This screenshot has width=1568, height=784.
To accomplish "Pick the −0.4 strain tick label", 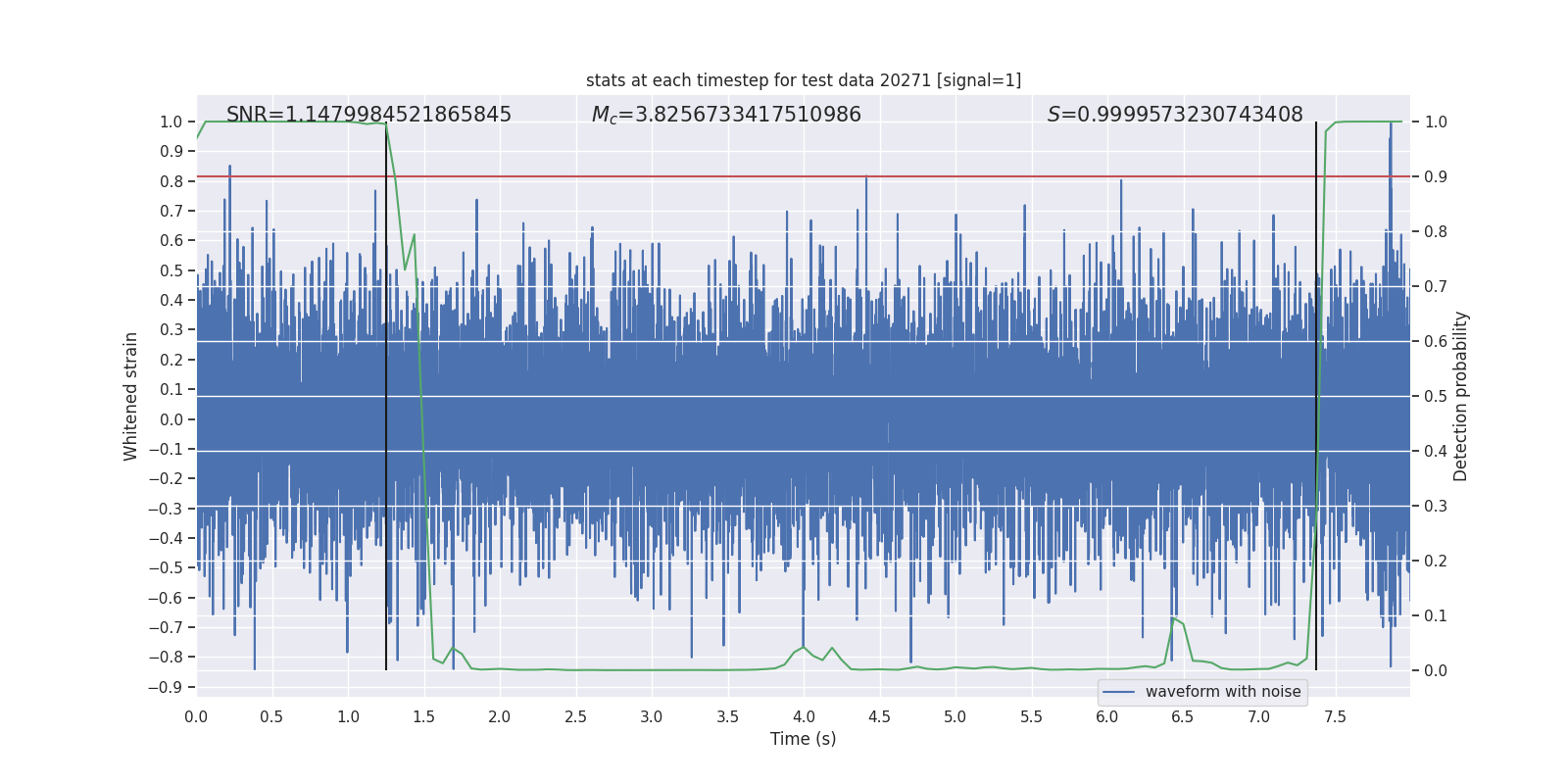I will tap(166, 538).
